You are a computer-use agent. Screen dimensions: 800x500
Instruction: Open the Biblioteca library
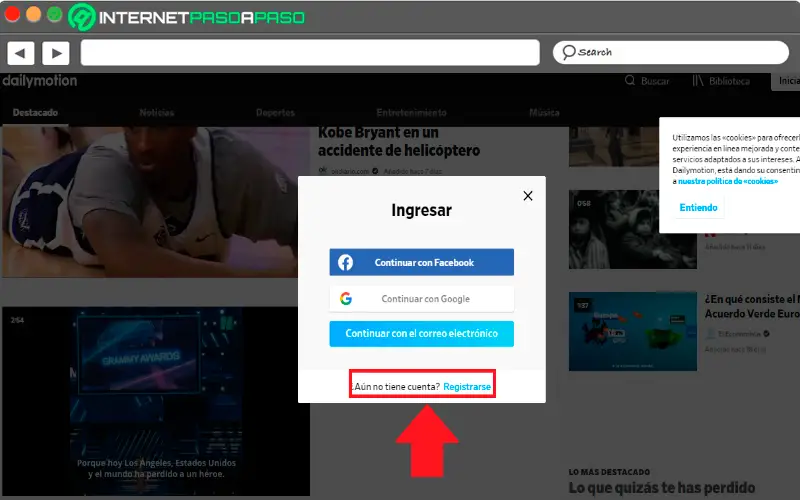pyautogui.click(x=721, y=81)
